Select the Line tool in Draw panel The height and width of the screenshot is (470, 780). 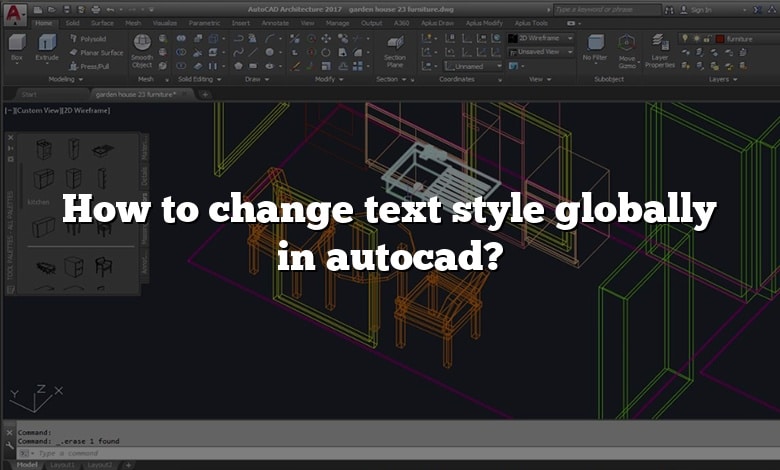click(253, 52)
